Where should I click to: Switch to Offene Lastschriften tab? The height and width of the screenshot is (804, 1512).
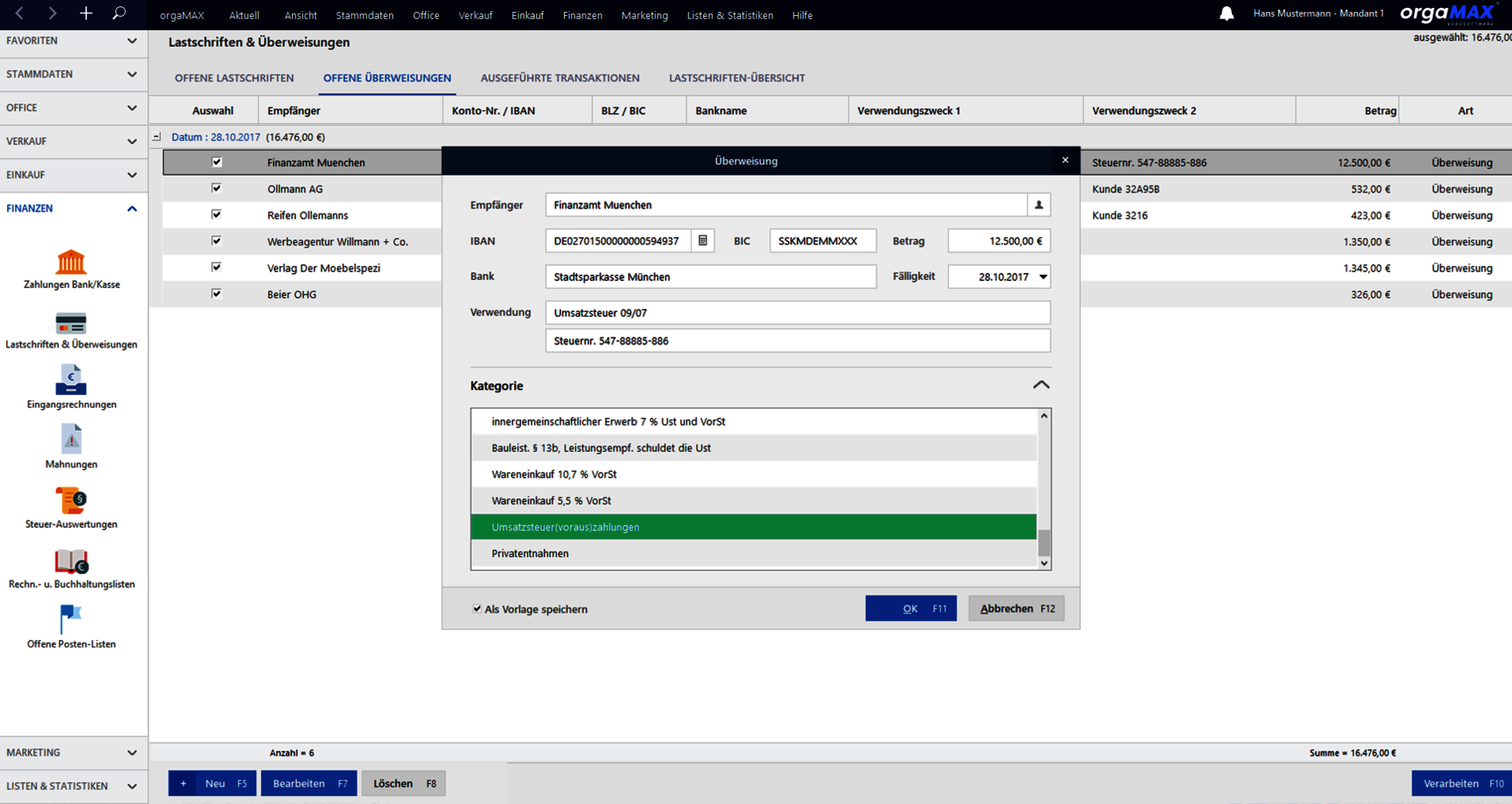234,78
